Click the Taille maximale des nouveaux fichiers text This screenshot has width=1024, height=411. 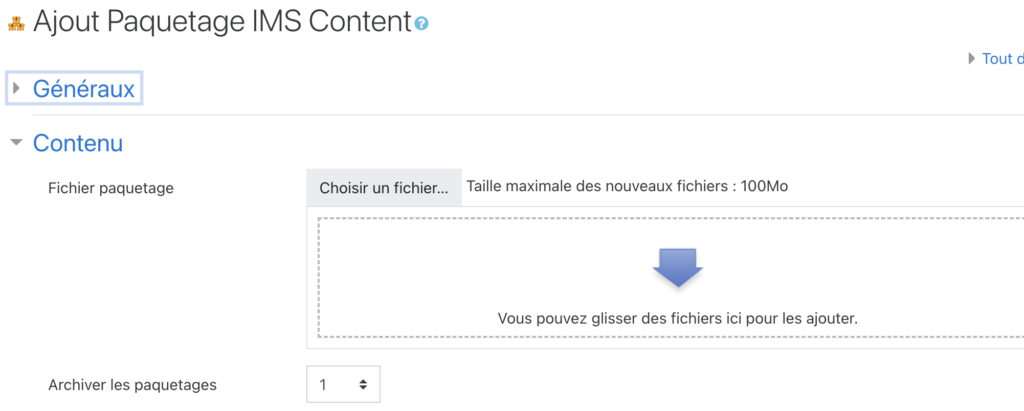point(627,186)
